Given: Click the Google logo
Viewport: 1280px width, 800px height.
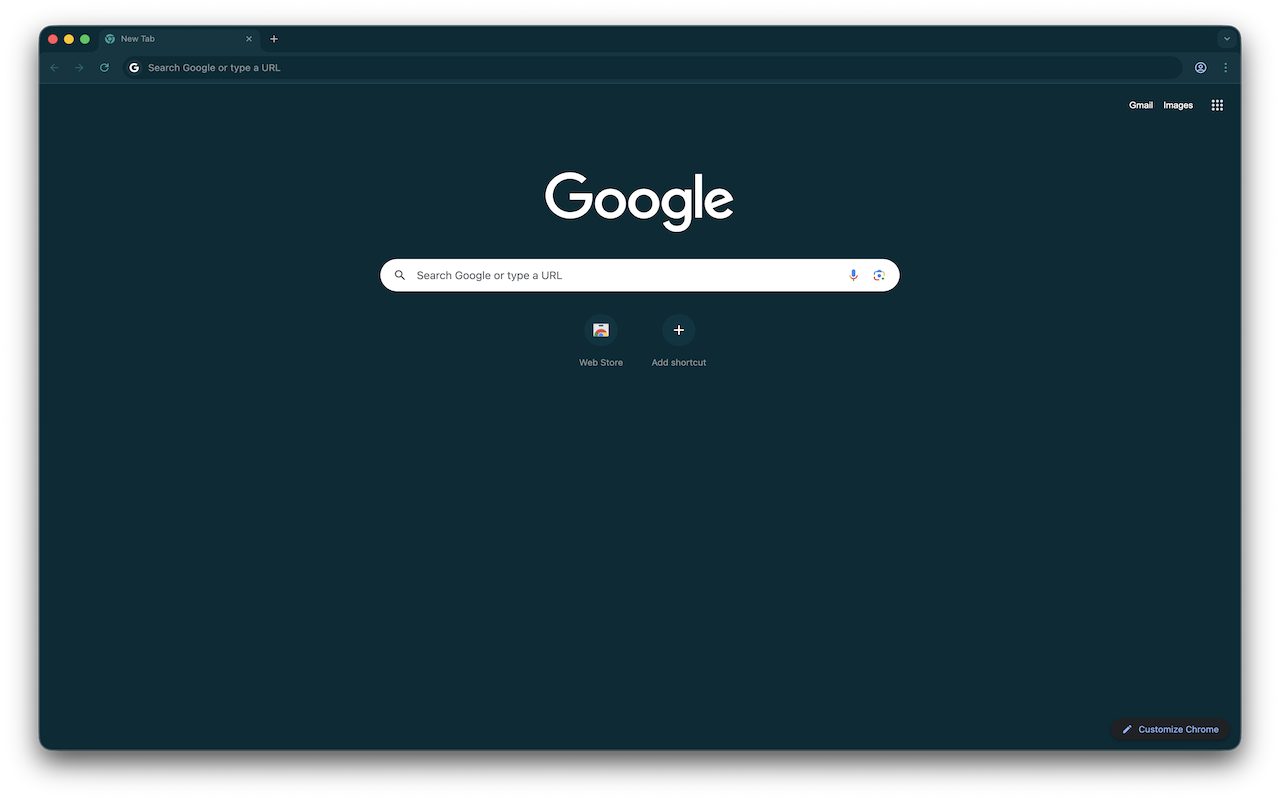Looking at the screenshot, I should pos(640,201).
